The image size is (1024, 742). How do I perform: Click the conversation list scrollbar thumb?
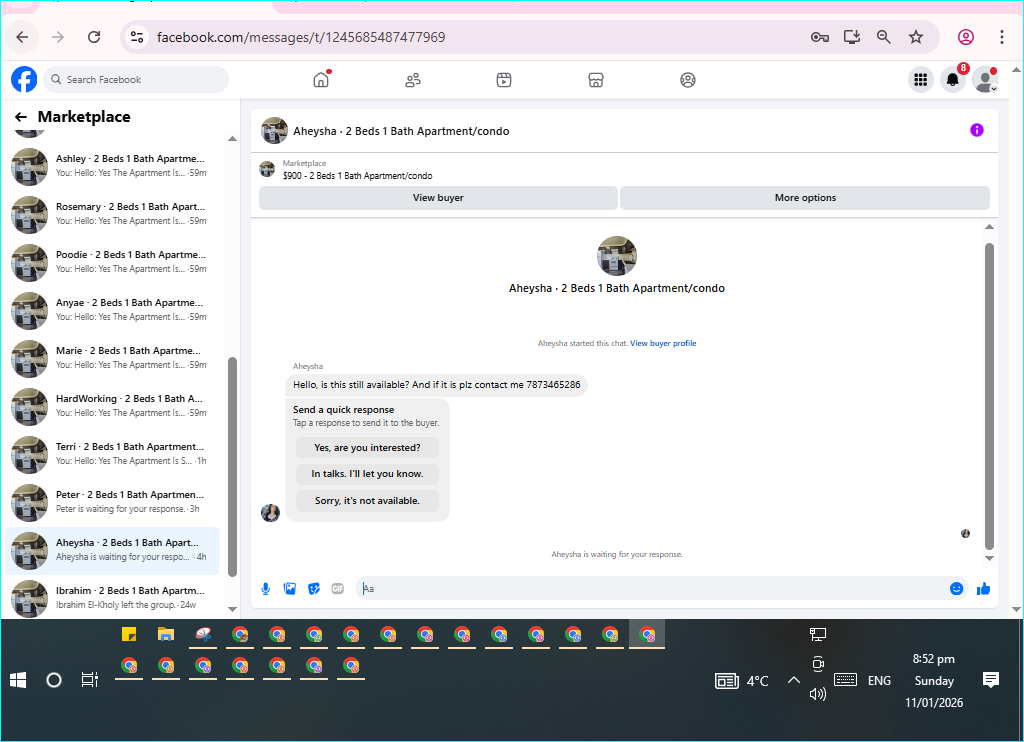232,466
